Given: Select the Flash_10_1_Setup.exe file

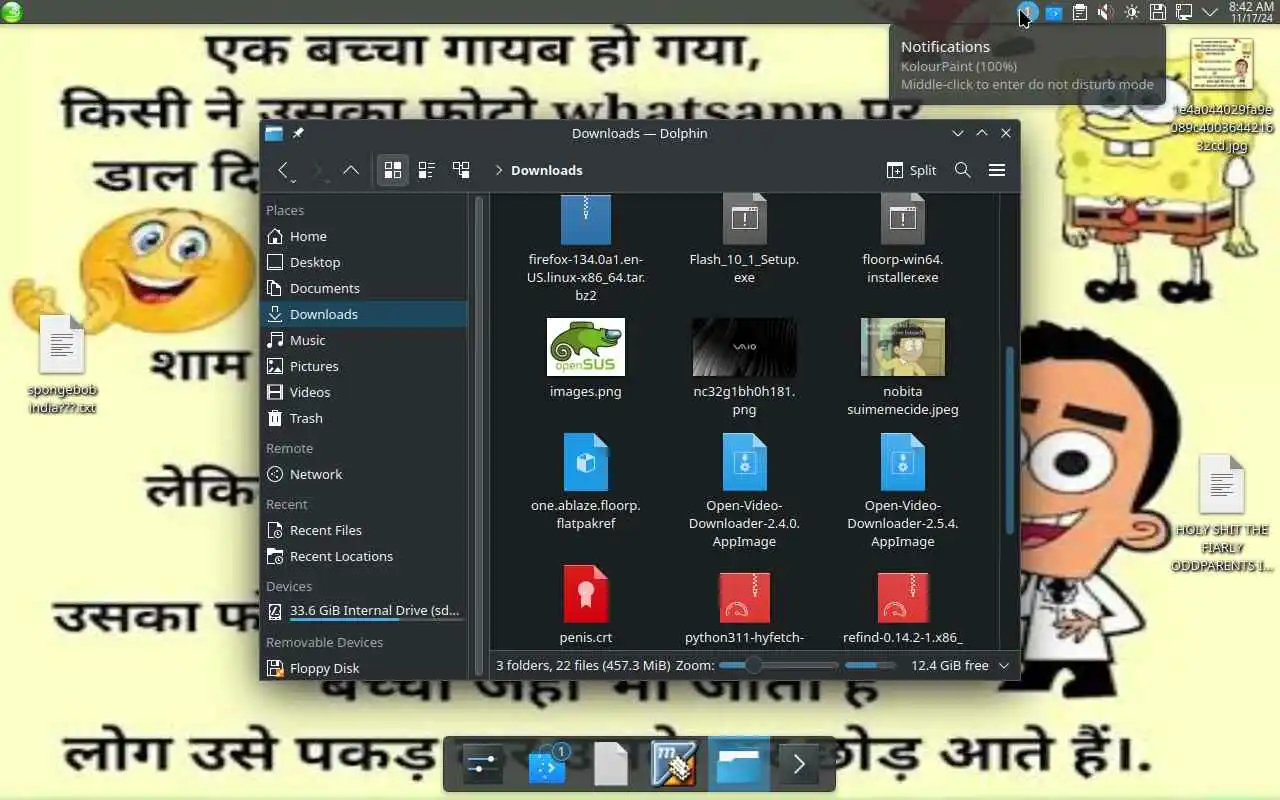Looking at the screenshot, I should pyautogui.click(x=744, y=240).
